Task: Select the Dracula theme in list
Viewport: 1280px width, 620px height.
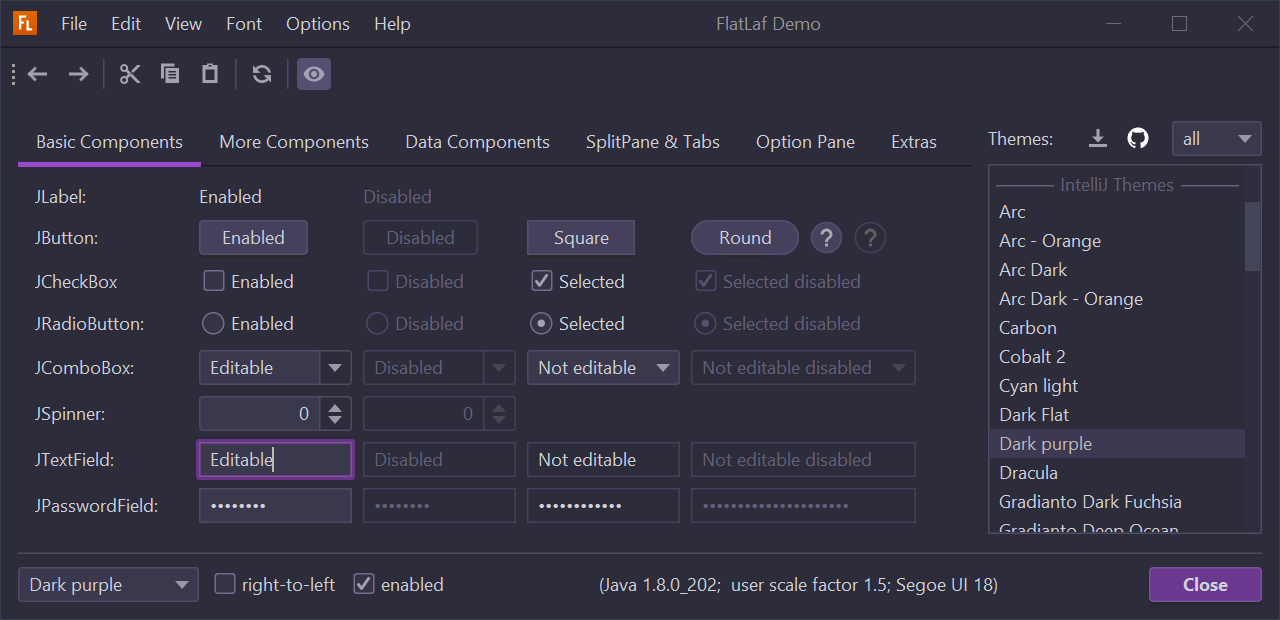Action: pyautogui.click(x=1028, y=473)
